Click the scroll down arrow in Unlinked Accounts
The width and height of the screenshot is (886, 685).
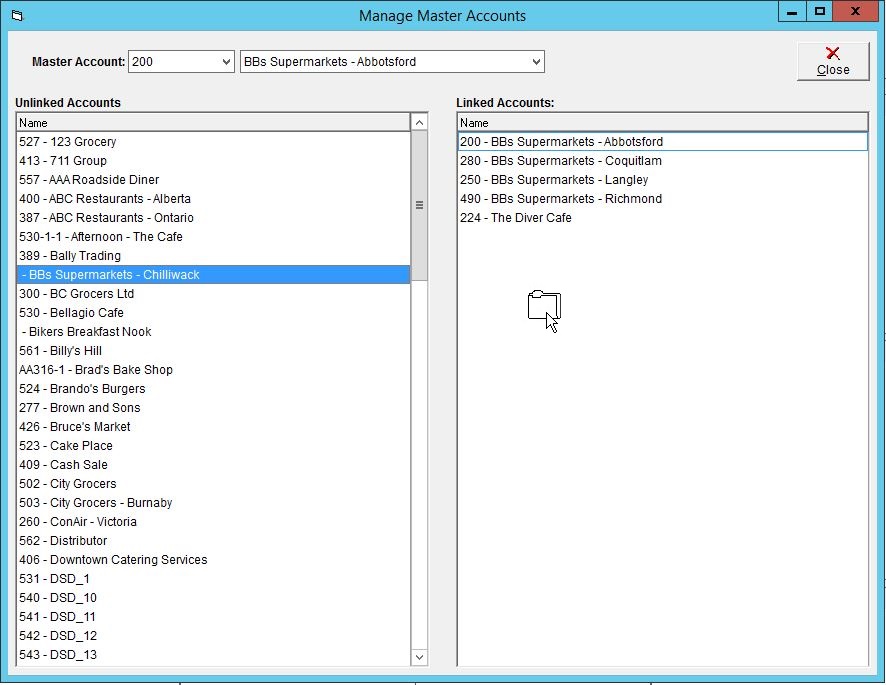tap(419, 657)
